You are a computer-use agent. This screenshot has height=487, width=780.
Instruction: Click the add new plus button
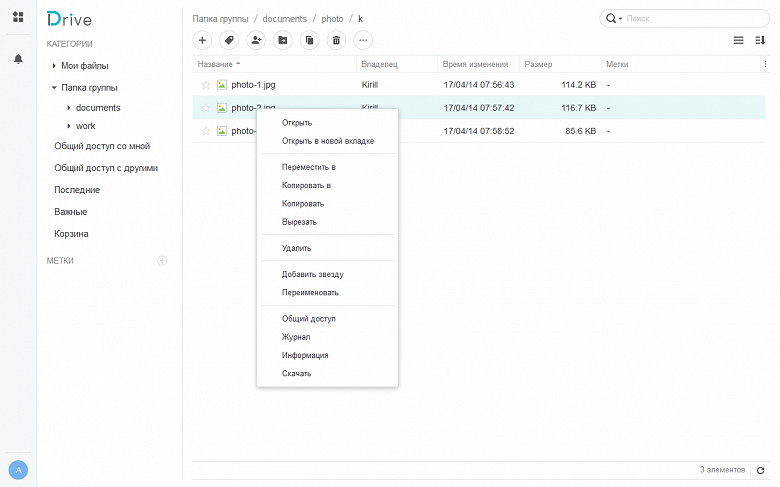[202, 40]
